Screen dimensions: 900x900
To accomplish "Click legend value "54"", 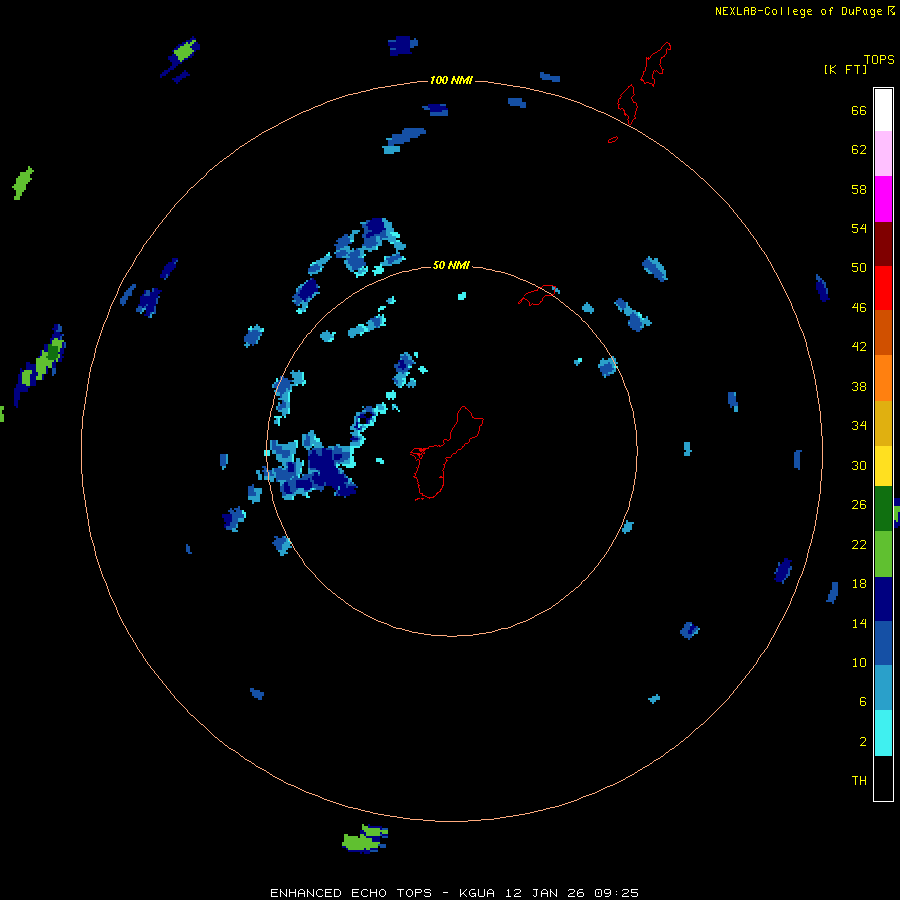I will click(859, 228).
